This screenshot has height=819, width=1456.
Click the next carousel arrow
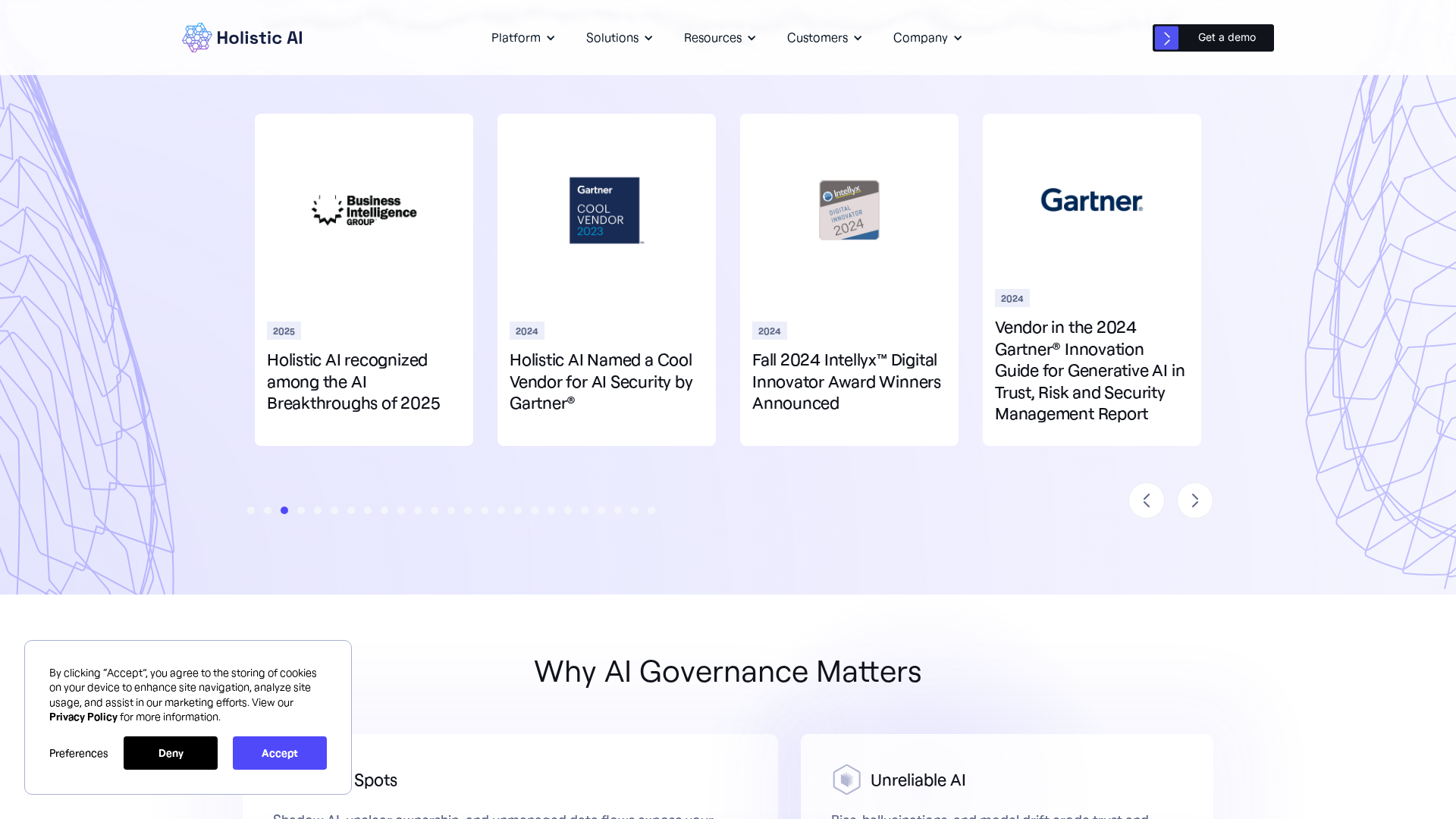pyautogui.click(x=1194, y=500)
